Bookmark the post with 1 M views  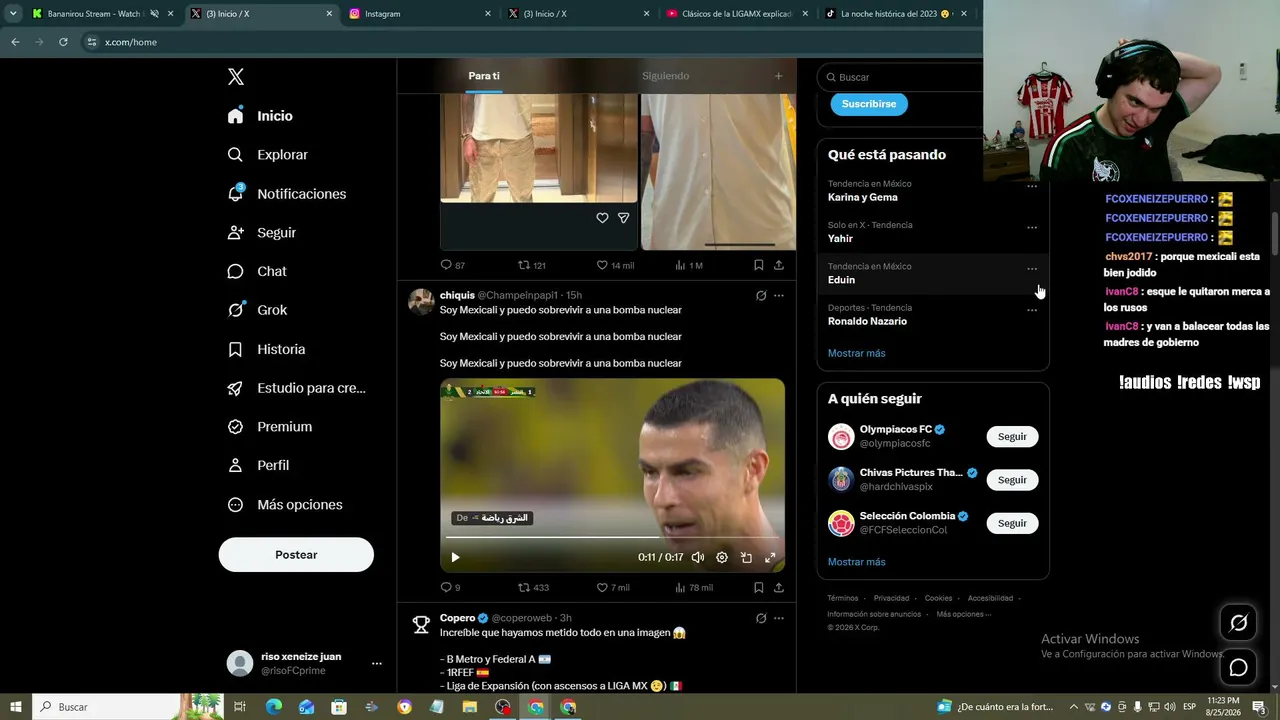point(758,265)
